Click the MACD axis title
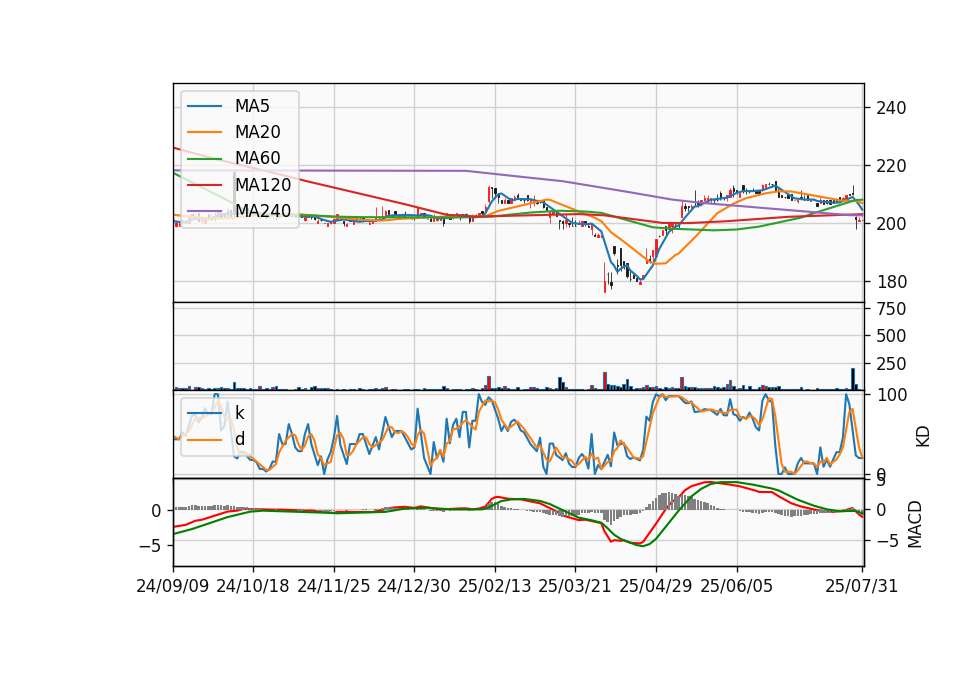The image size is (960, 690). click(x=915, y=525)
